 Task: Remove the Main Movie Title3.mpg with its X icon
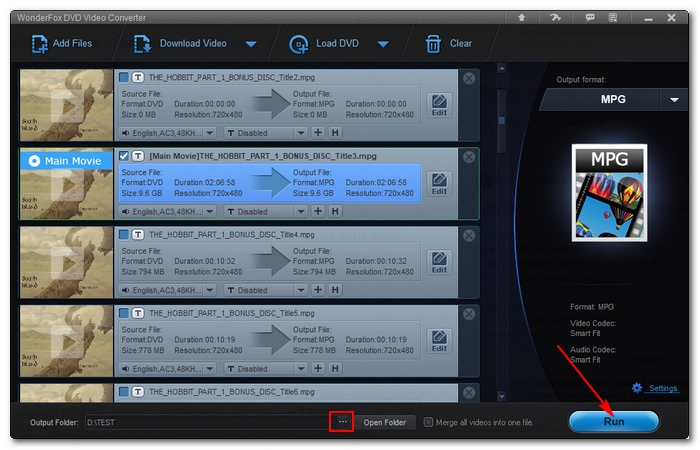coord(469,157)
